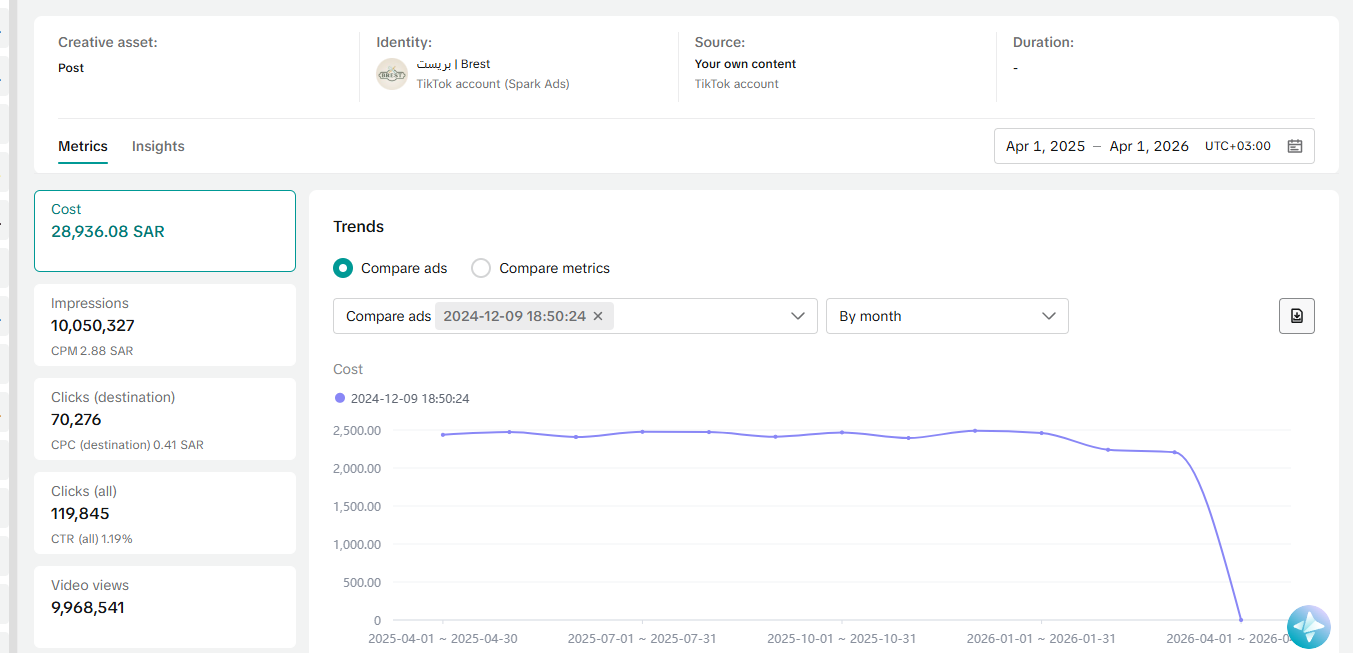
Task: Click the Trends heading
Action: pyautogui.click(x=358, y=227)
